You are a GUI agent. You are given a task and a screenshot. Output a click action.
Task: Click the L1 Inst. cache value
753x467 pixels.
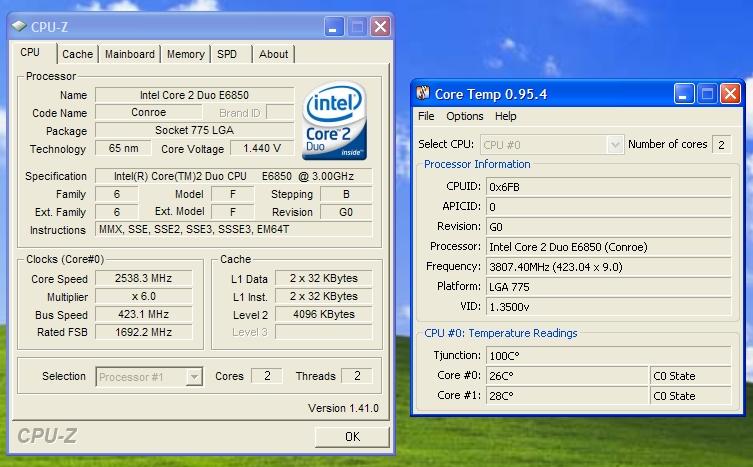pyautogui.click(x=324, y=296)
